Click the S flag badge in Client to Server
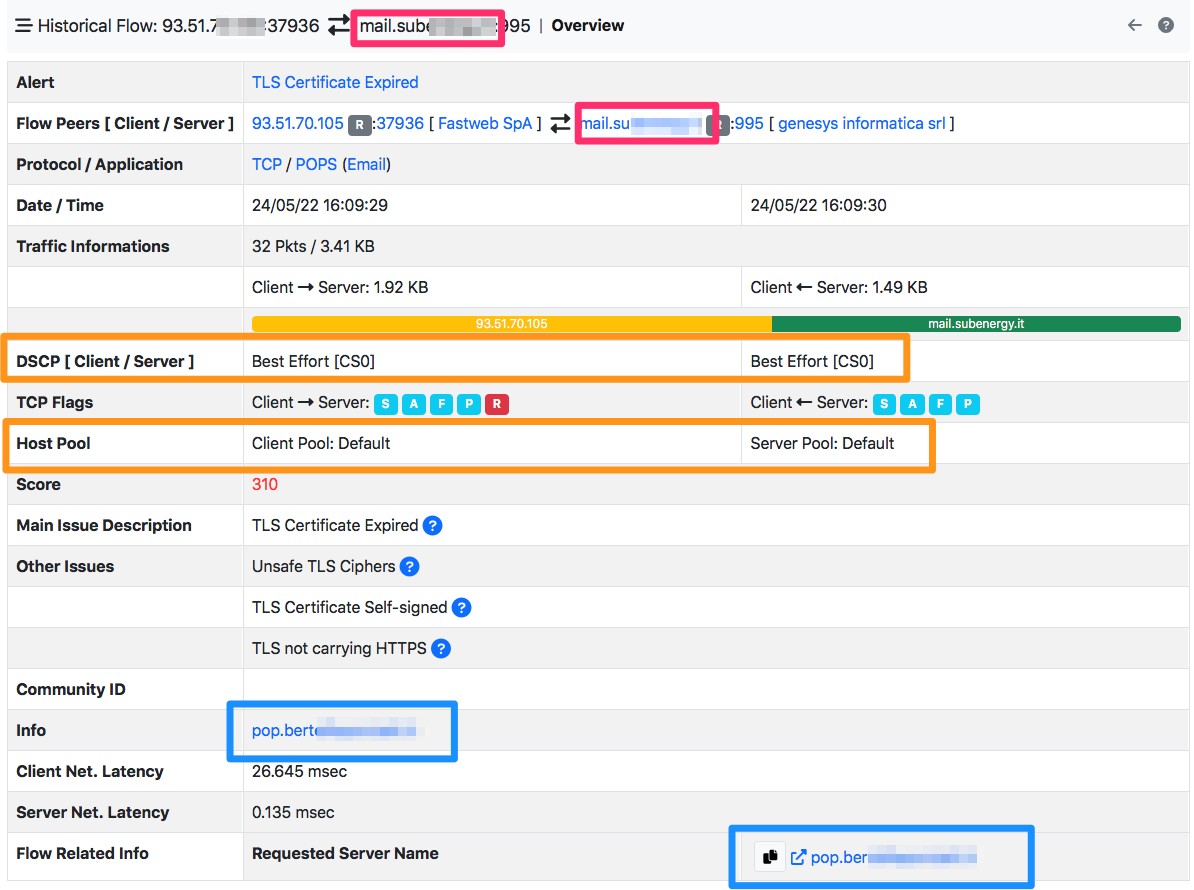This screenshot has width=1194, height=890. pyautogui.click(x=385, y=404)
